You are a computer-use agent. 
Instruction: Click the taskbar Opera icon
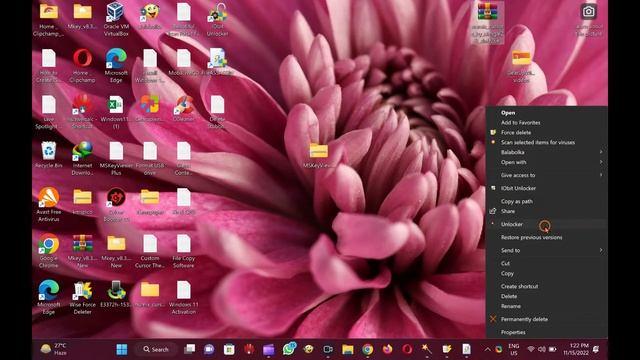coord(407,349)
